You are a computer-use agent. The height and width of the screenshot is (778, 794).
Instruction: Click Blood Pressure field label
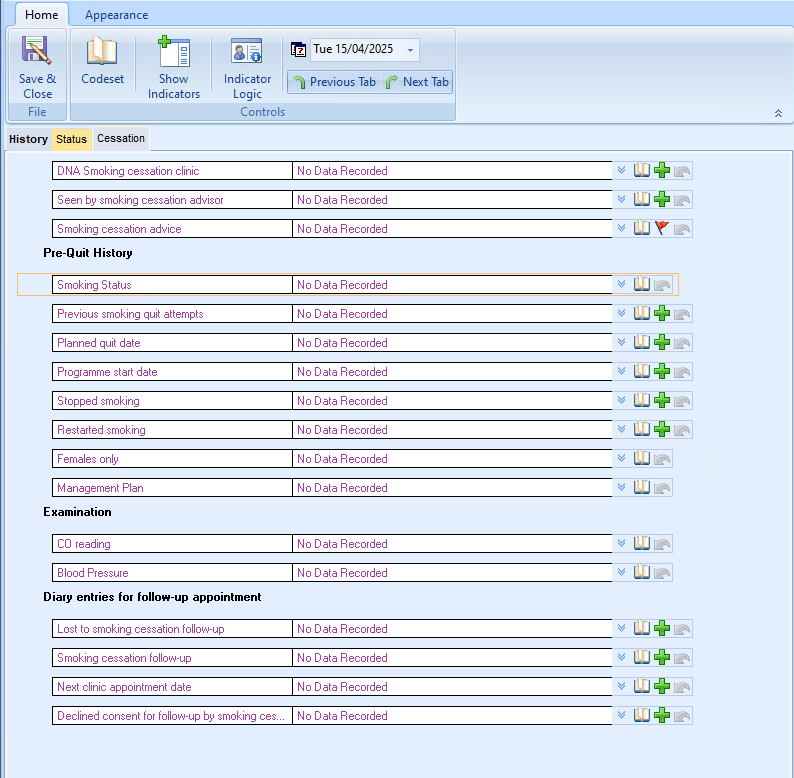(x=172, y=573)
